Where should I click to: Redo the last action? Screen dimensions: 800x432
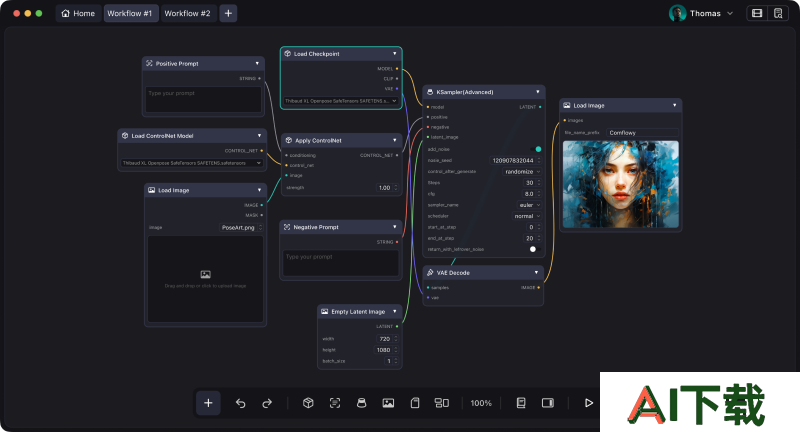coord(267,403)
